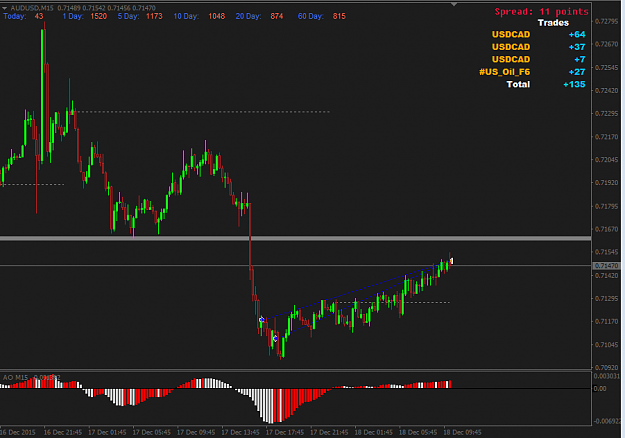Screen dimensions: 625x438
Task: Click the 5 Day value '1173'
Action: coord(154,16)
